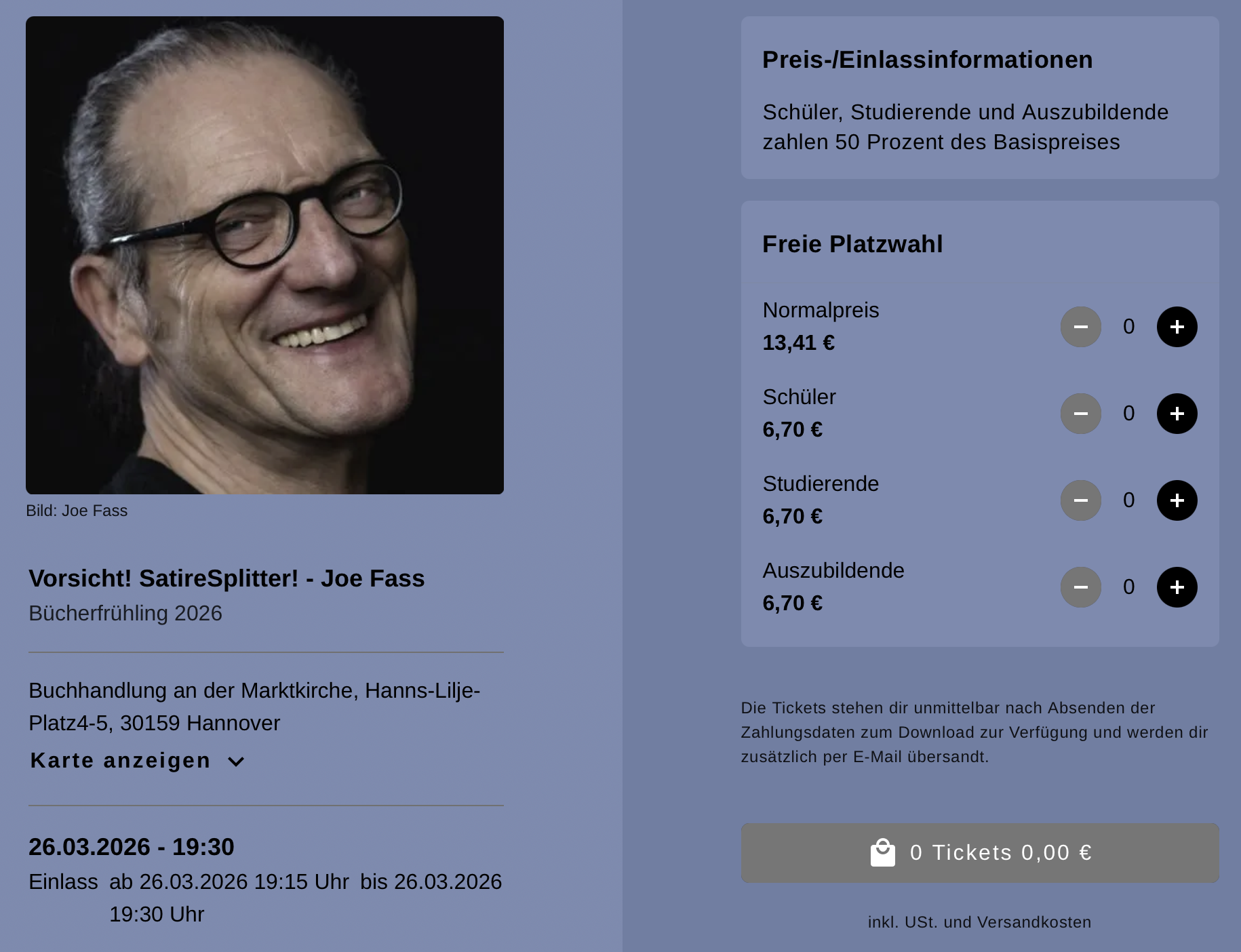The width and height of the screenshot is (1241, 952).
Task: Click the Schüler quantity number field
Action: pyautogui.click(x=1128, y=414)
